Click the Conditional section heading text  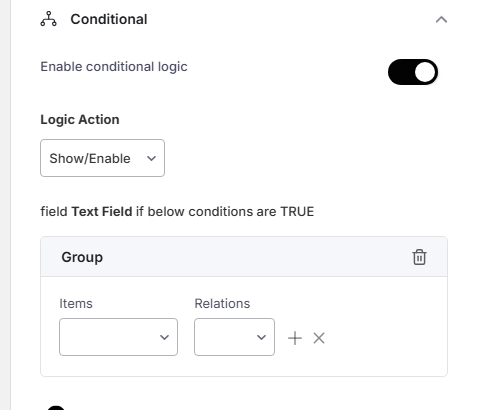pos(109,19)
